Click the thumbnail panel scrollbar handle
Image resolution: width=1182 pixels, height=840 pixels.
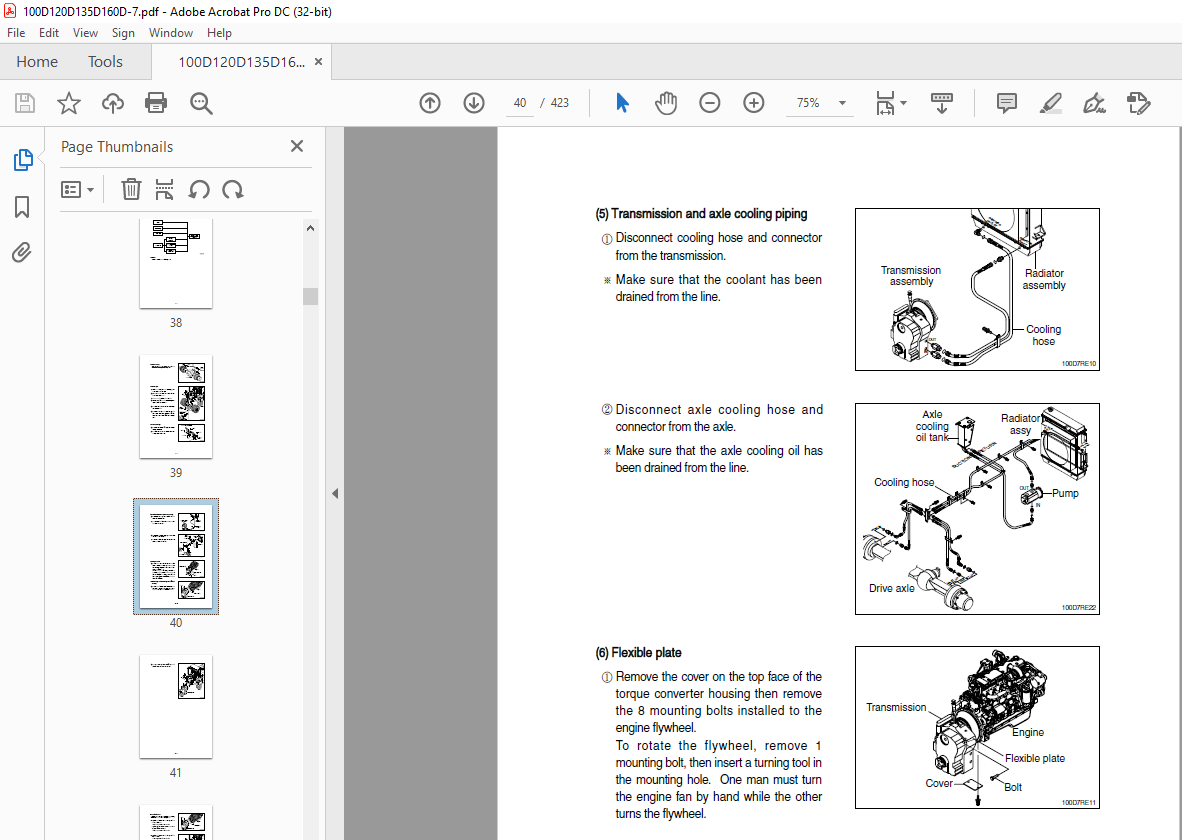click(311, 296)
